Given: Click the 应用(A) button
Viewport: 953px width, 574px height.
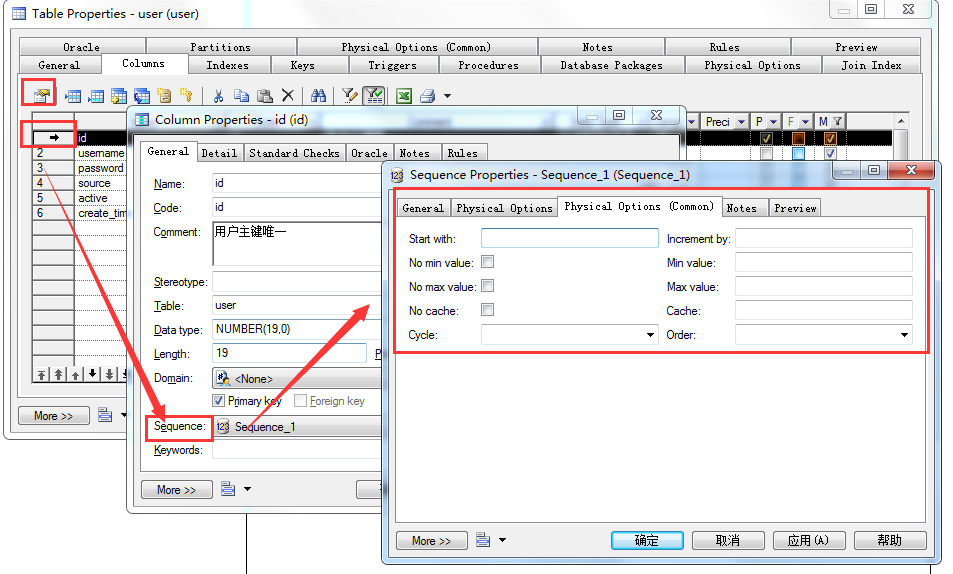Looking at the screenshot, I should pos(809,540).
